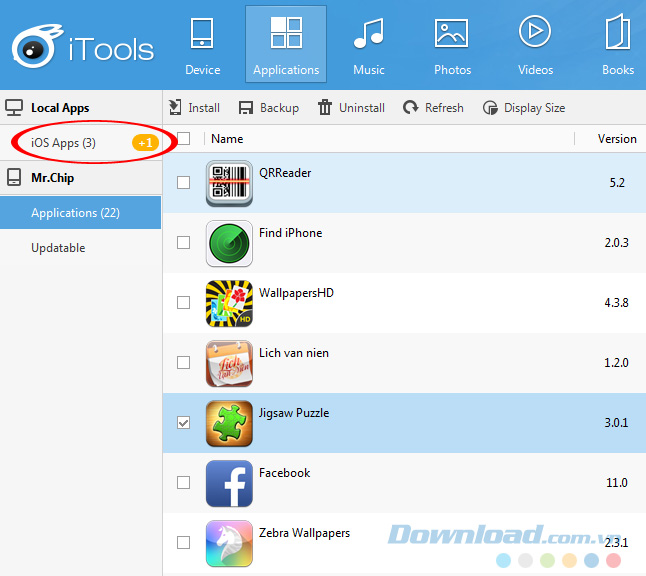Select the QRReader app name
The height and width of the screenshot is (576, 646).
(x=285, y=173)
